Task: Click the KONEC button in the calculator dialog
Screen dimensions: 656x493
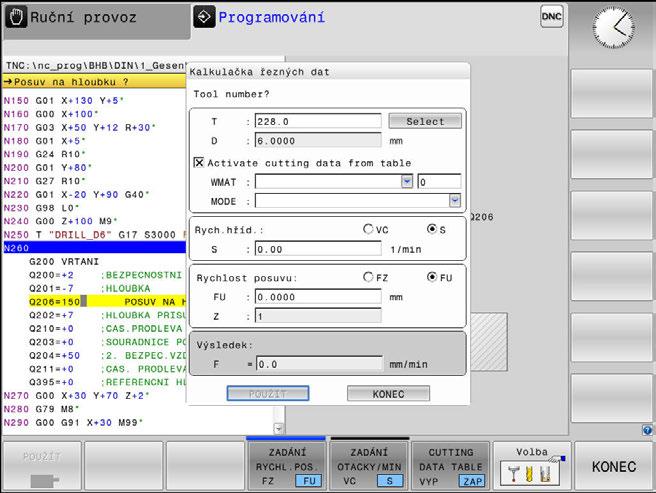Action: [x=388, y=394]
